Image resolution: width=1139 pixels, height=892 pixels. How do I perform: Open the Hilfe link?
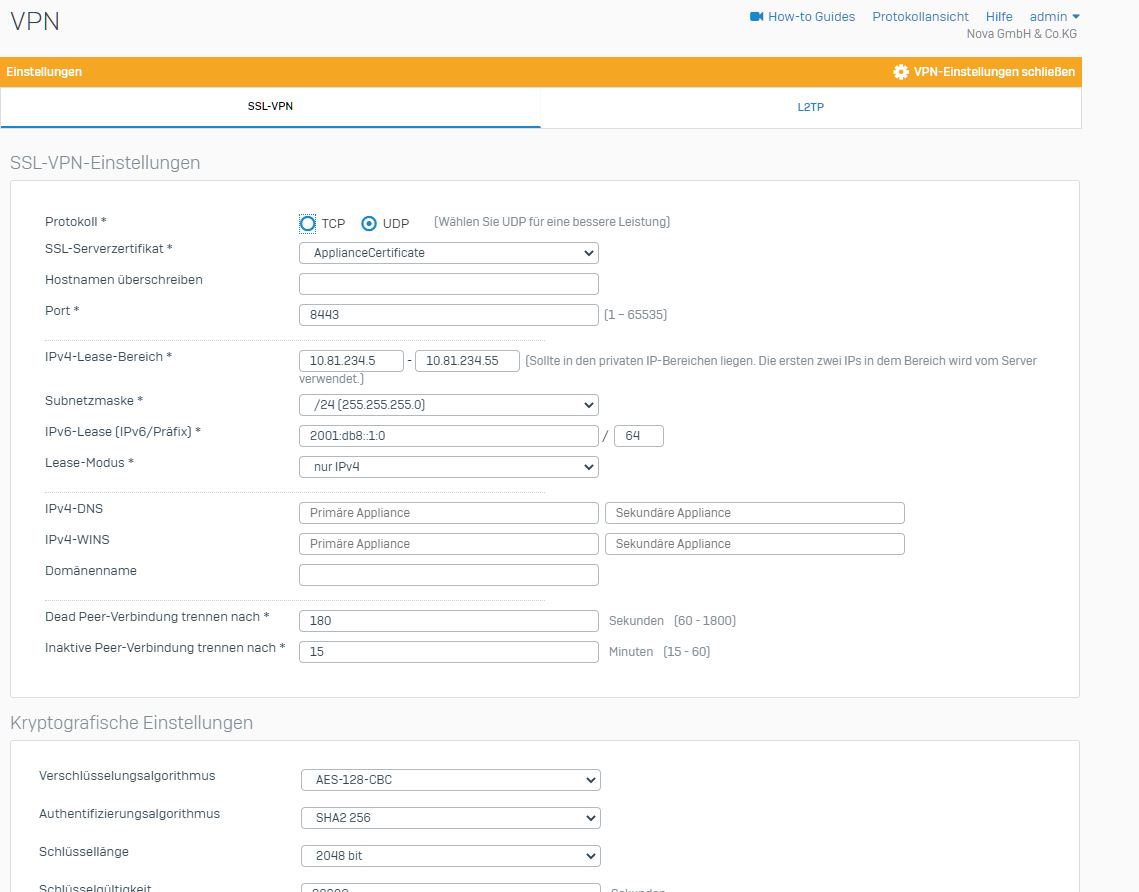999,16
